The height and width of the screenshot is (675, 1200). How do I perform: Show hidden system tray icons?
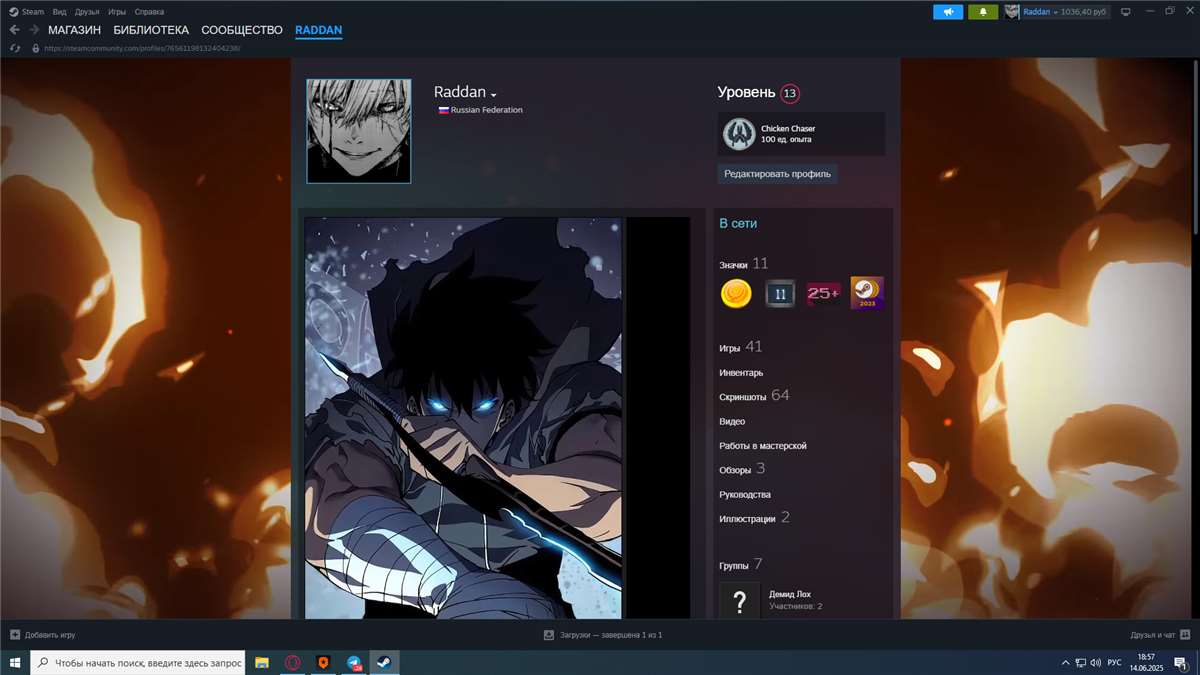(x=1064, y=662)
